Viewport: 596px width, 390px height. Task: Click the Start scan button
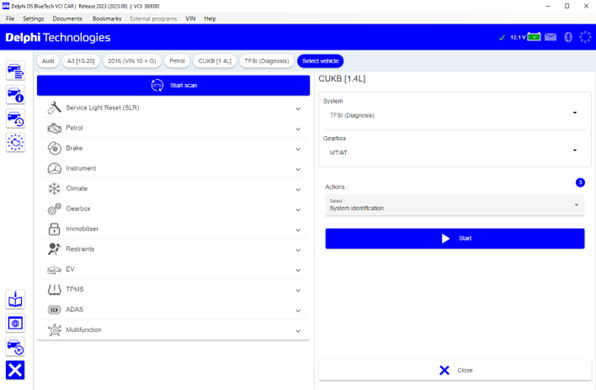(173, 85)
